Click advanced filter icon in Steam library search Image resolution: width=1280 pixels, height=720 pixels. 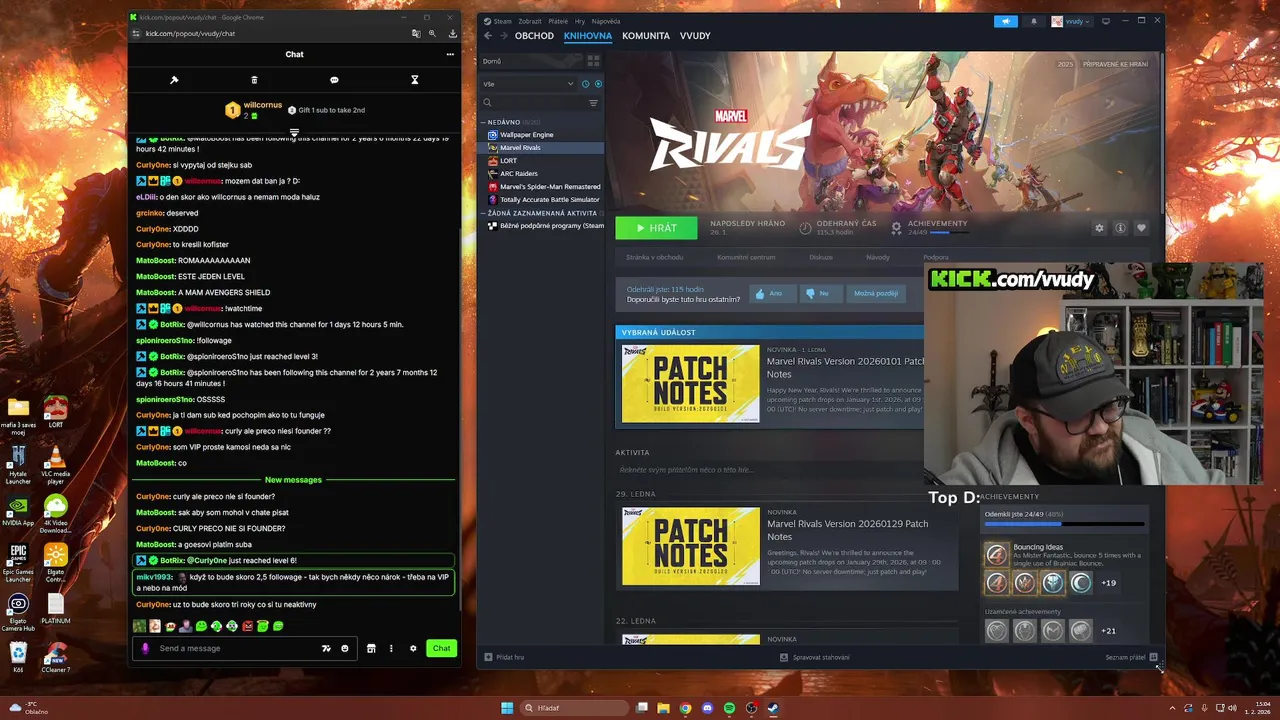coord(593,103)
